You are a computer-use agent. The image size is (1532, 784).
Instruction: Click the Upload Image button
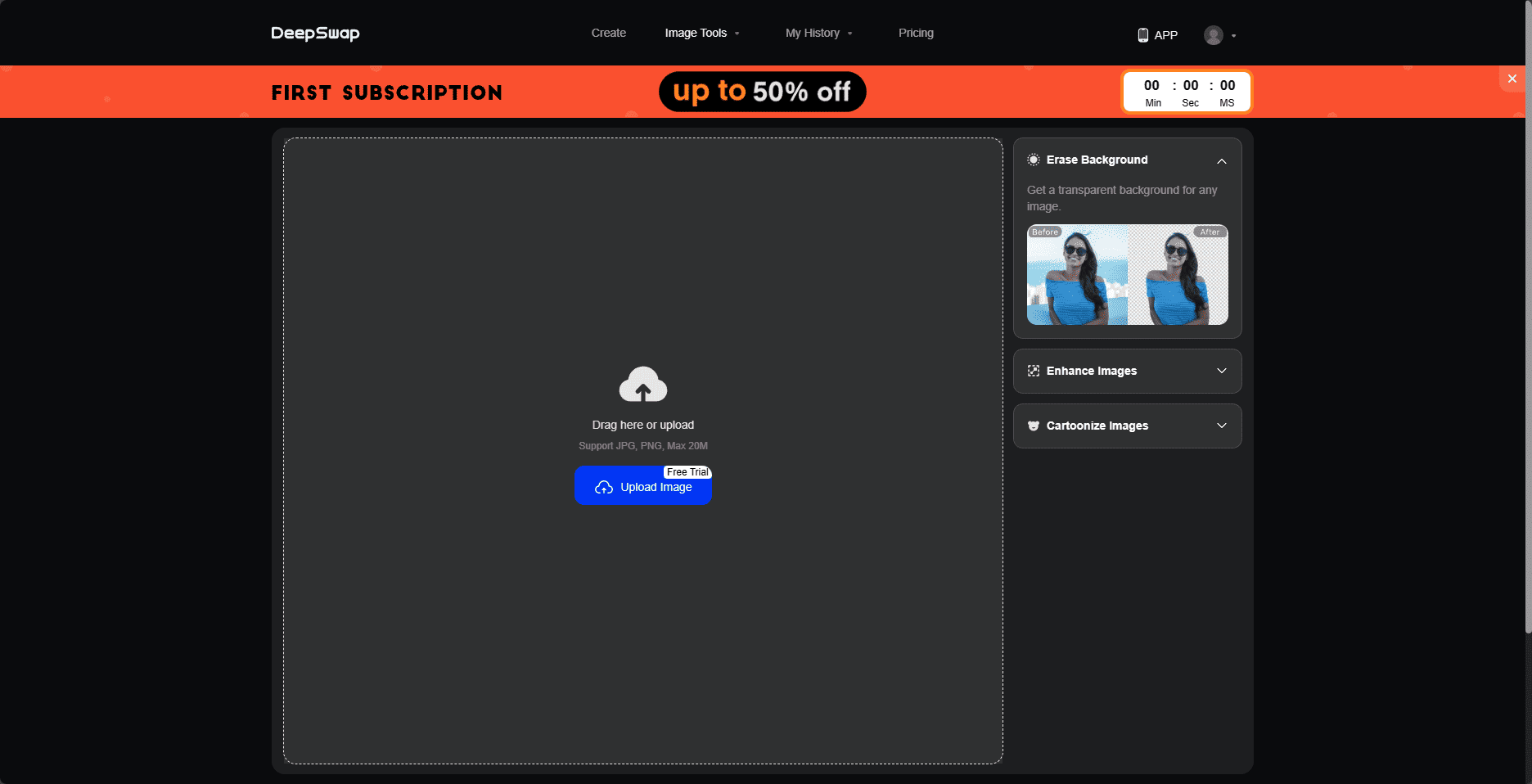tap(643, 485)
